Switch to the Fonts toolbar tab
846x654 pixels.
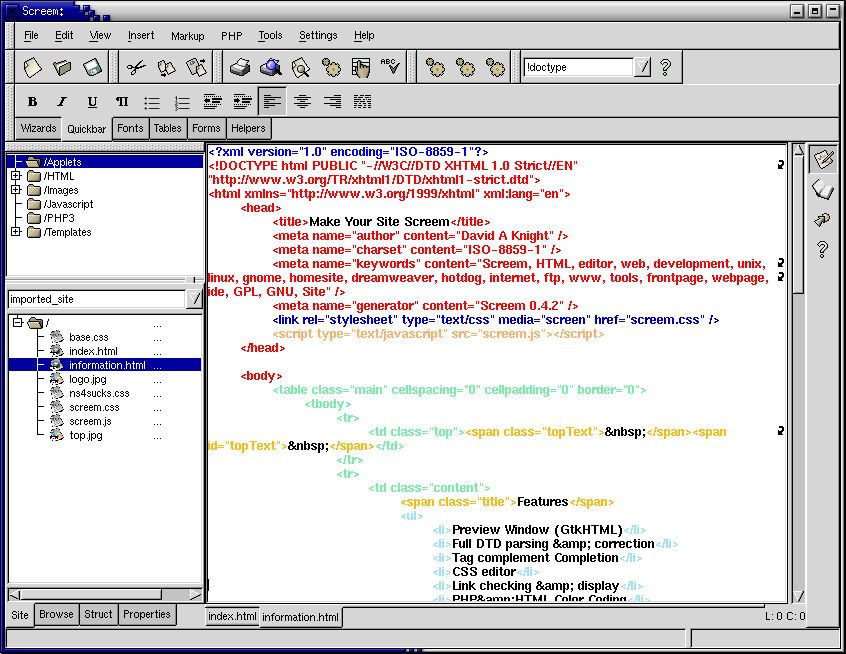pos(130,128)
